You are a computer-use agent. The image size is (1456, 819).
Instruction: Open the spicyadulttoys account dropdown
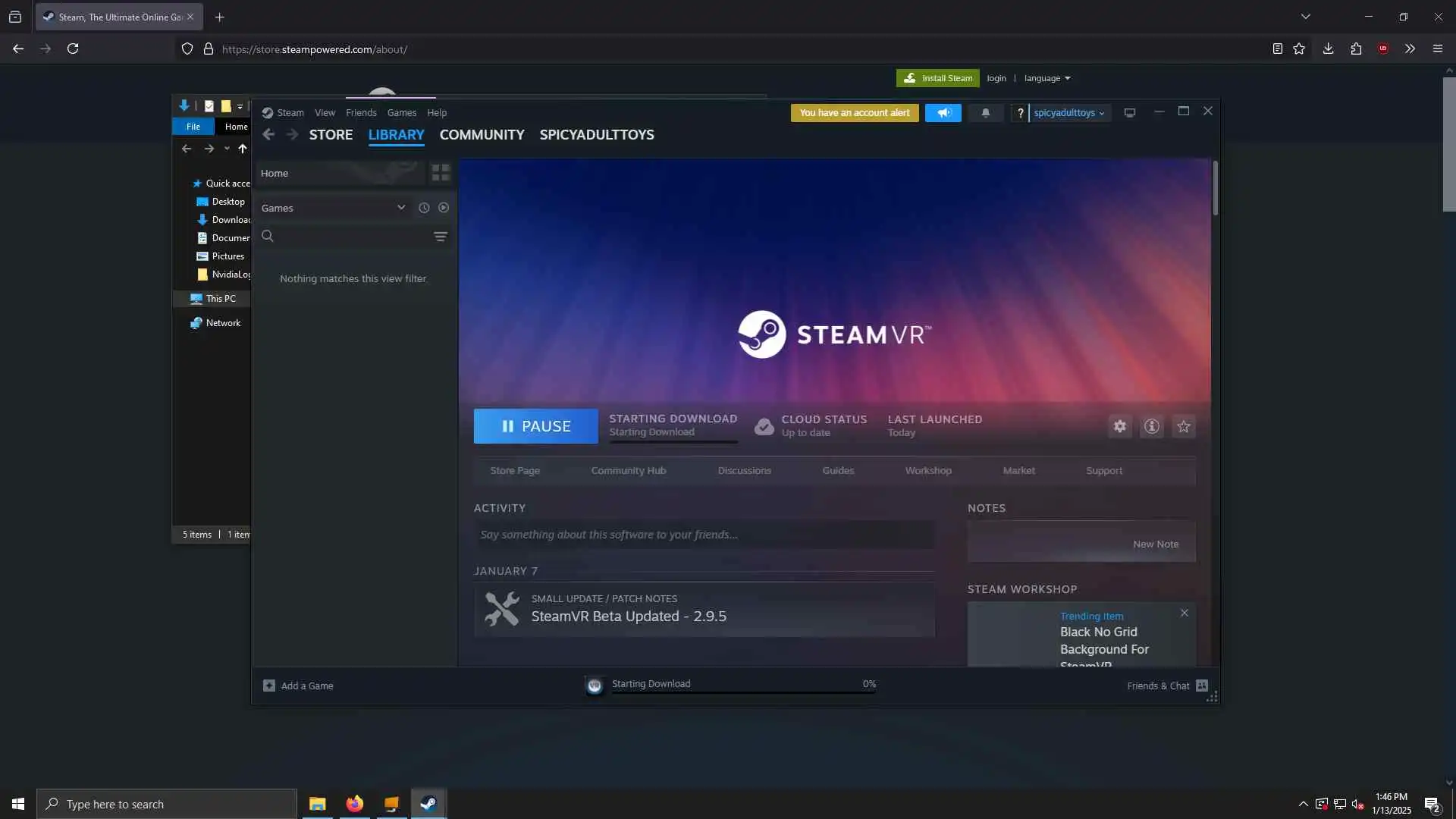pos(1069,113)
